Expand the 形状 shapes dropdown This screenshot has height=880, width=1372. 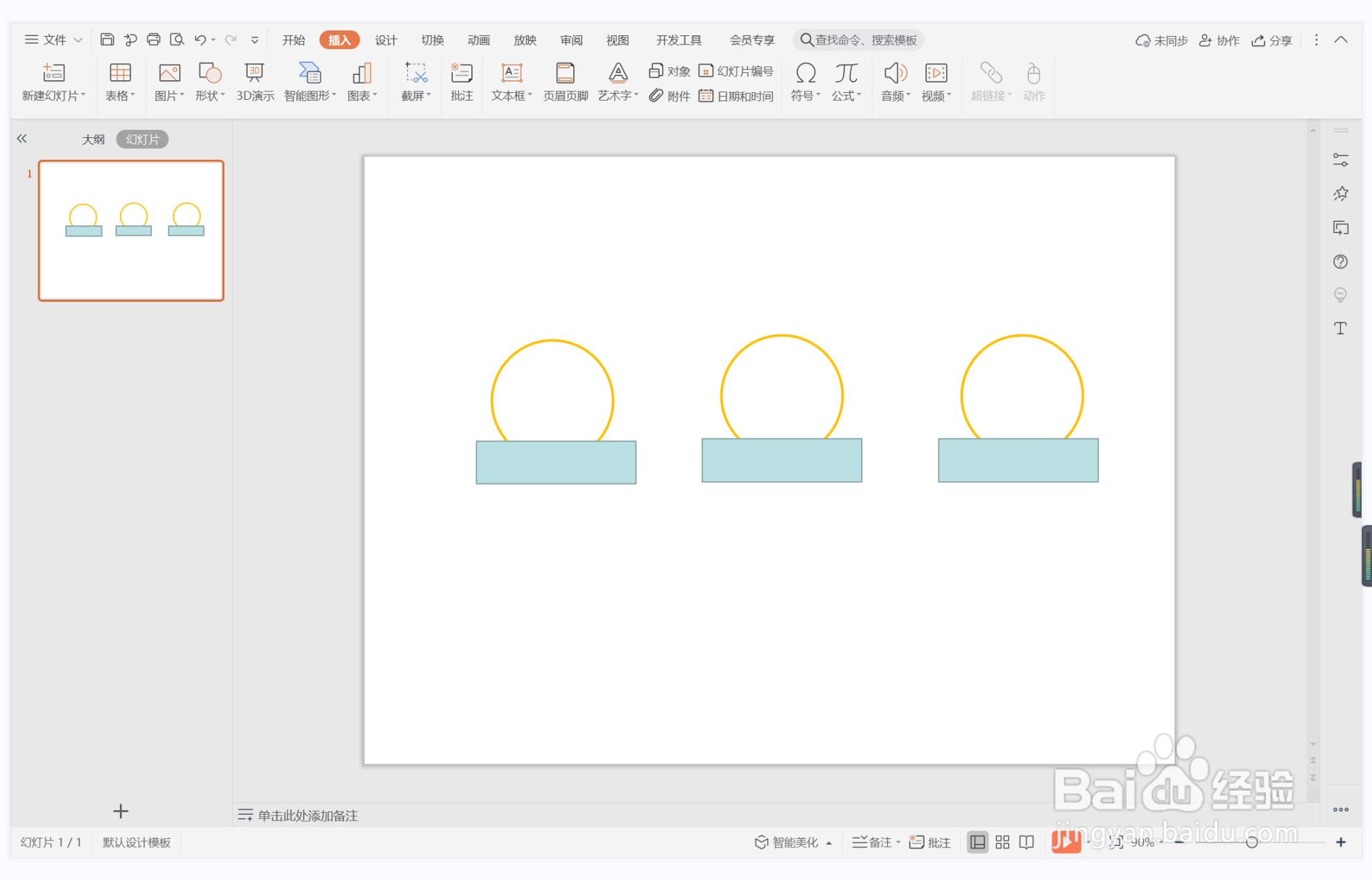[209, 96]
